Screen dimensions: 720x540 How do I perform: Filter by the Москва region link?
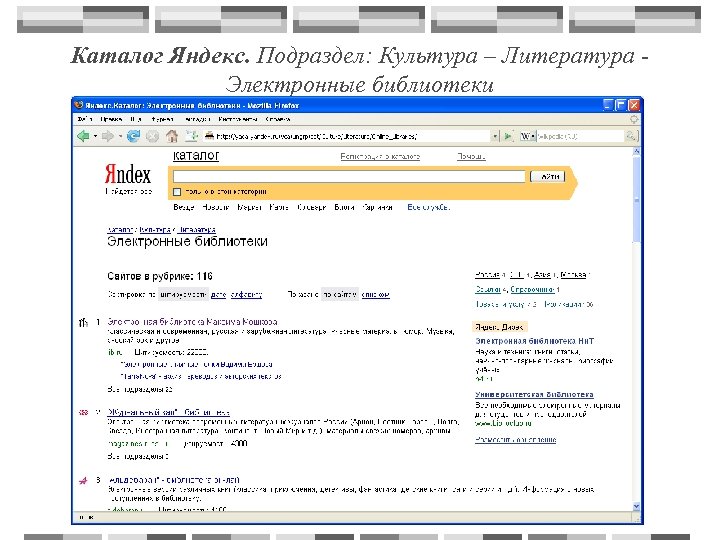[574, 275]
